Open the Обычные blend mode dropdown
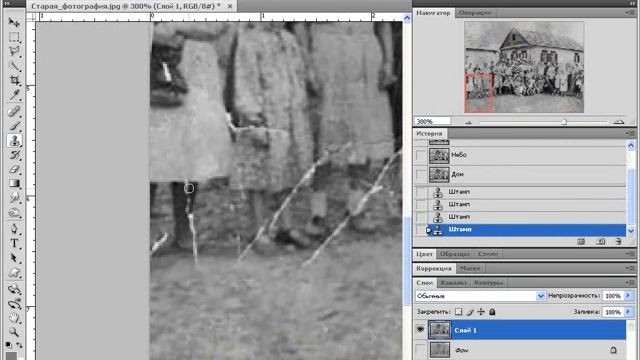 tap(480, 296)
